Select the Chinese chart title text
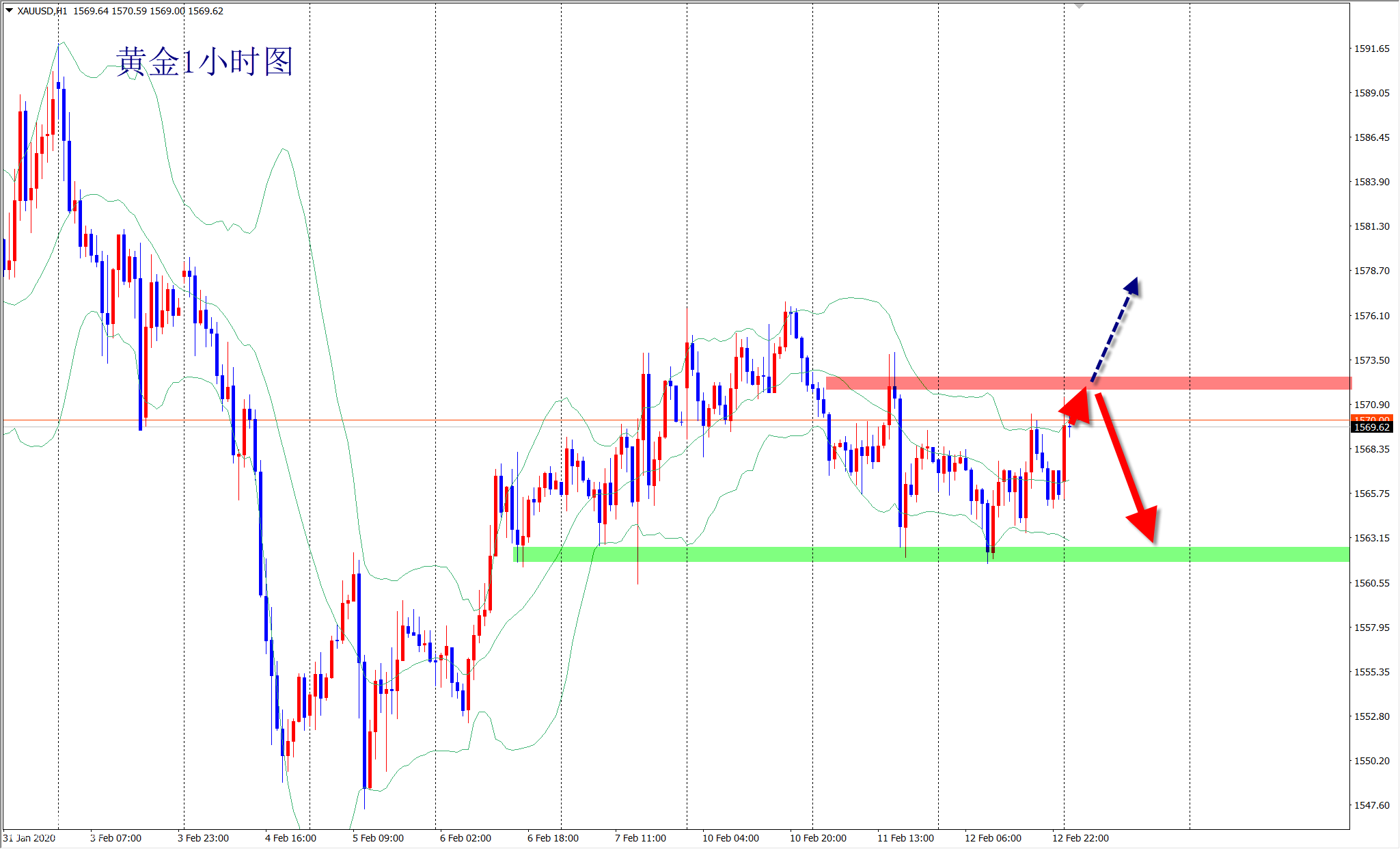1400x849 pixels. (204, 62)
